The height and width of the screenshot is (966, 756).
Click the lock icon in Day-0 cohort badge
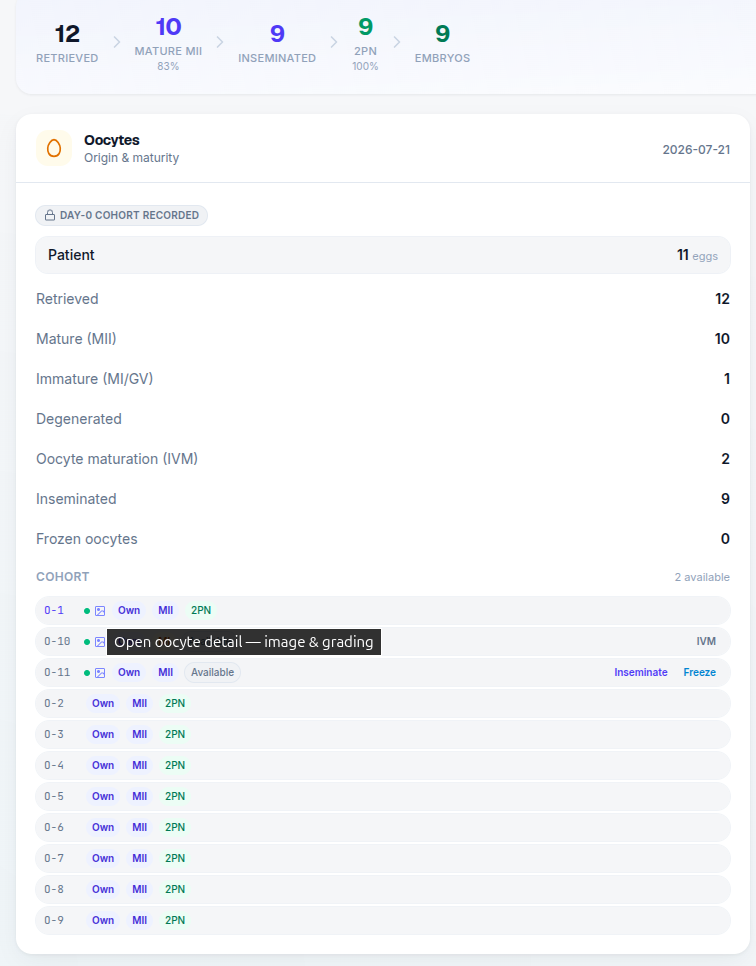tap(50, 216)
